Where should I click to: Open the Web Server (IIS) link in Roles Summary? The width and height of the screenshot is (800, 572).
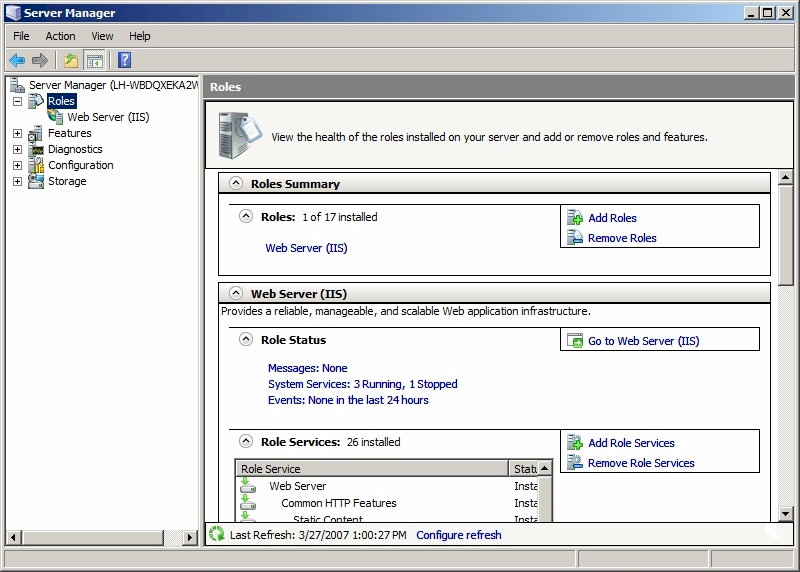tap(306, 248)
